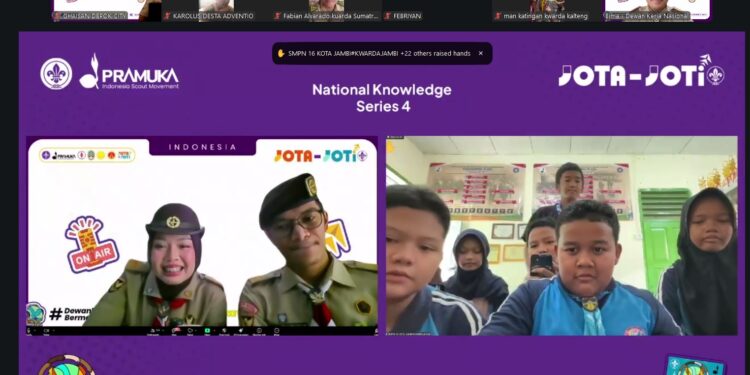This screenshot has height=375, width=750.
Task: Select the hosts' video feed with Indonesia banner
Action: point(202,235)
